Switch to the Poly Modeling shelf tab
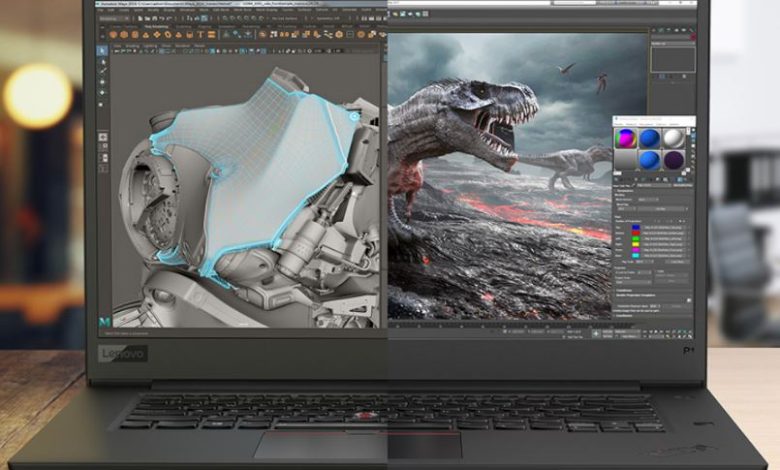 pos(156,27)
